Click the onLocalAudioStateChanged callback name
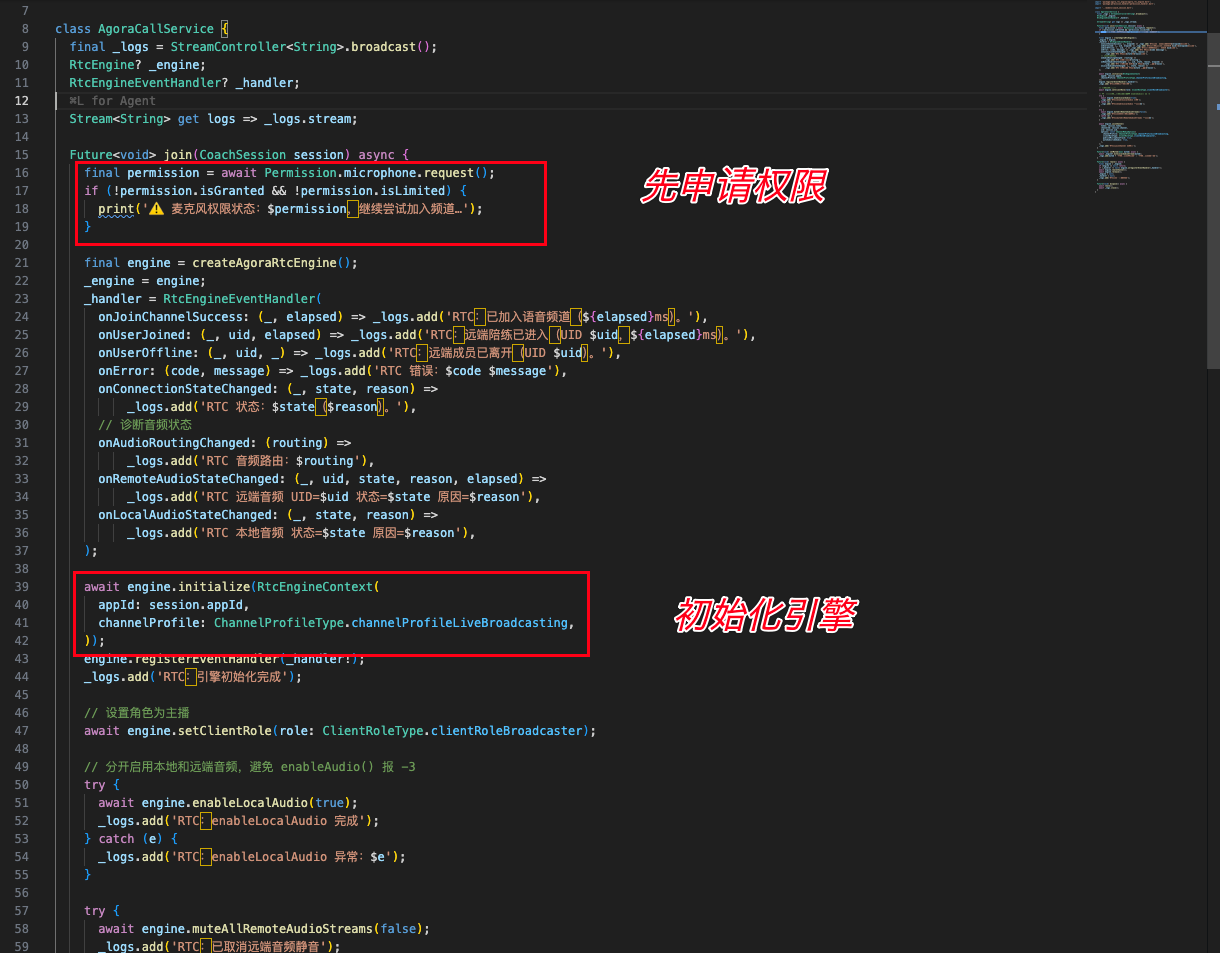Viewport: 1220px width, 953px height. click(x=185, y=515)
